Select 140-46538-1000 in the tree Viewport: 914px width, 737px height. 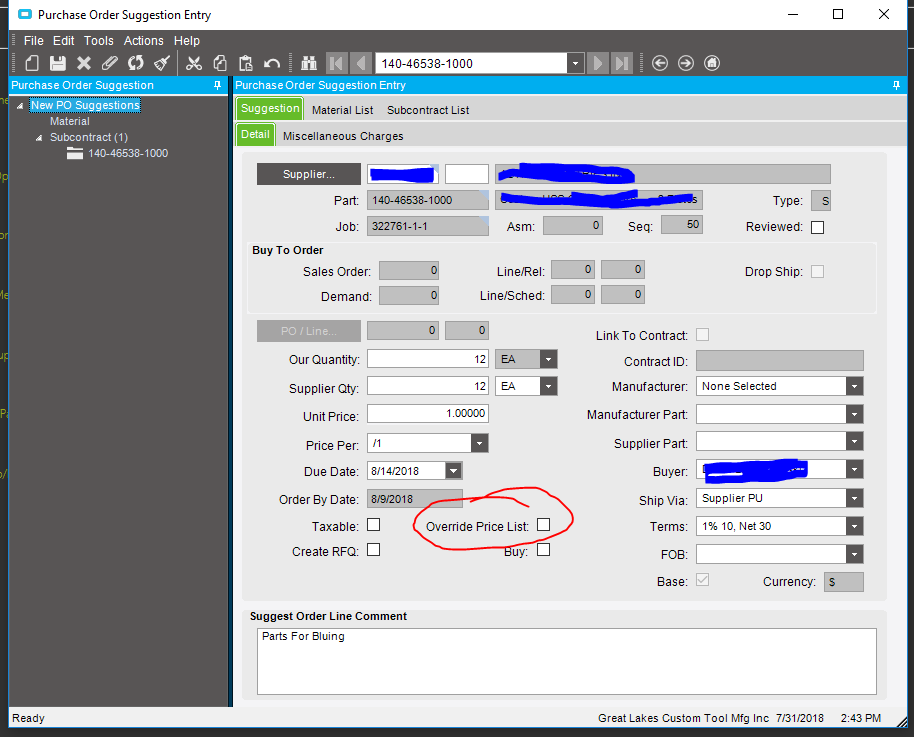(x=127, y=153)
